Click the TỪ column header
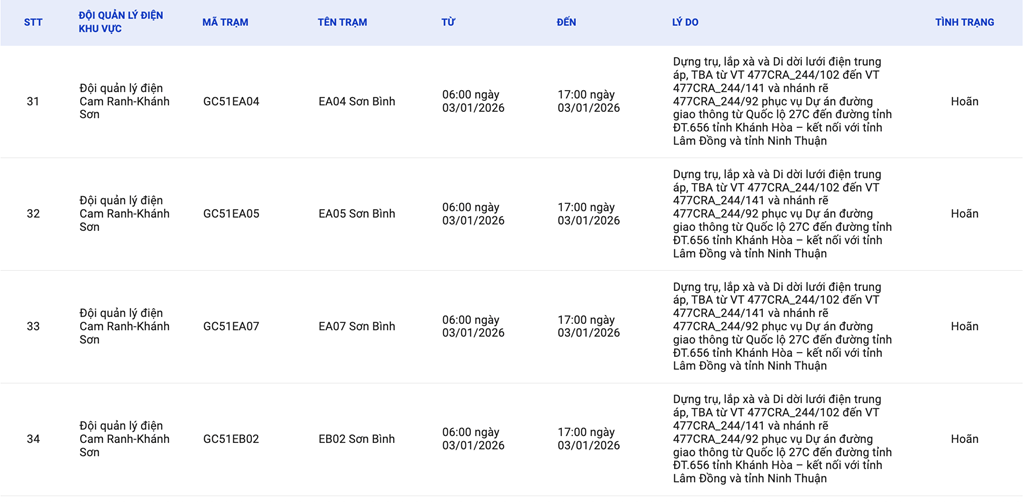Viewport: 1024px width, 502px height. click(448, 22)
